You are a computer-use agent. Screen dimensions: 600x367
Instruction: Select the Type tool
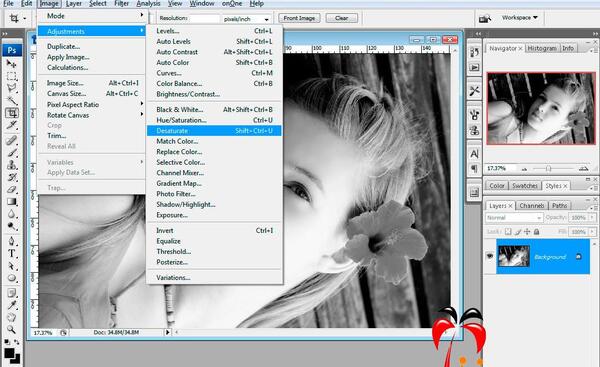click(x=11, y=253)
